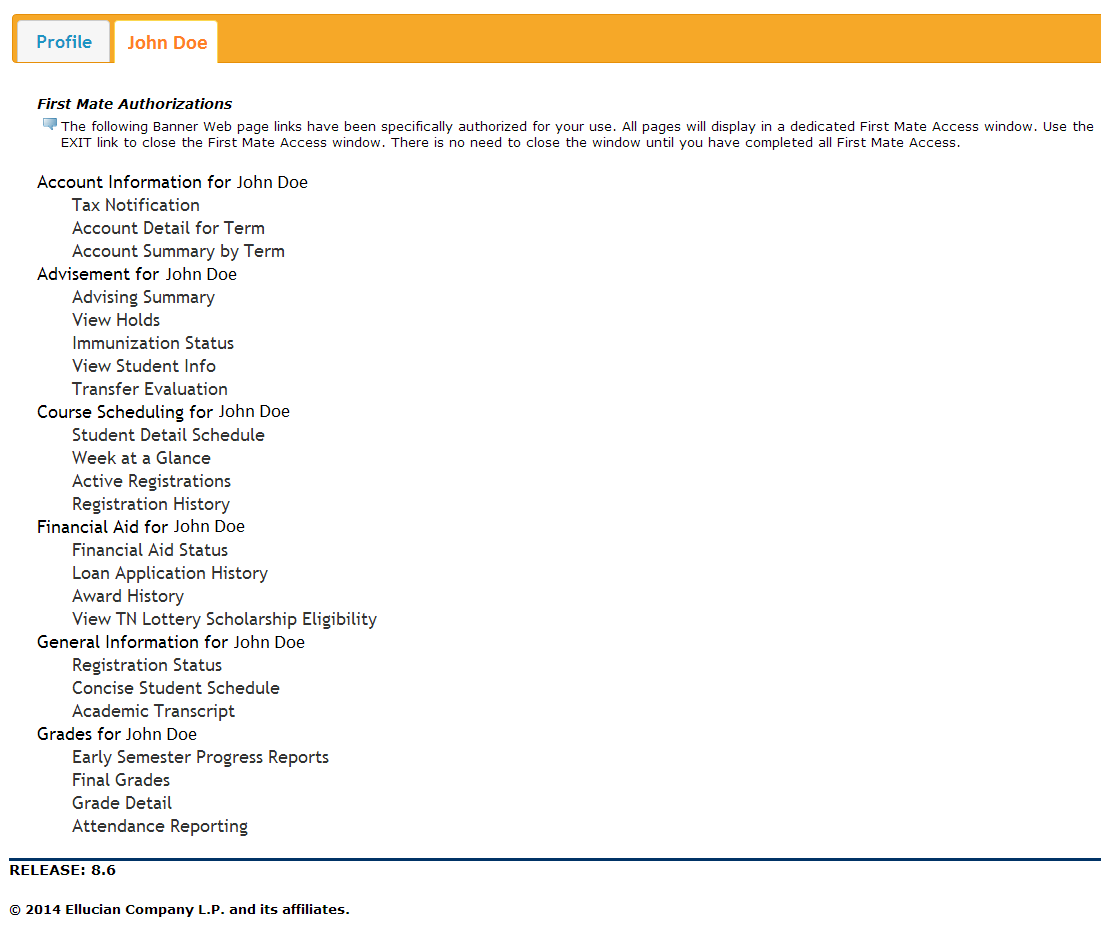The height and width of the screenshot is (925, 1101).
Task: Select the John Doe tab
Action: [167, 42]
